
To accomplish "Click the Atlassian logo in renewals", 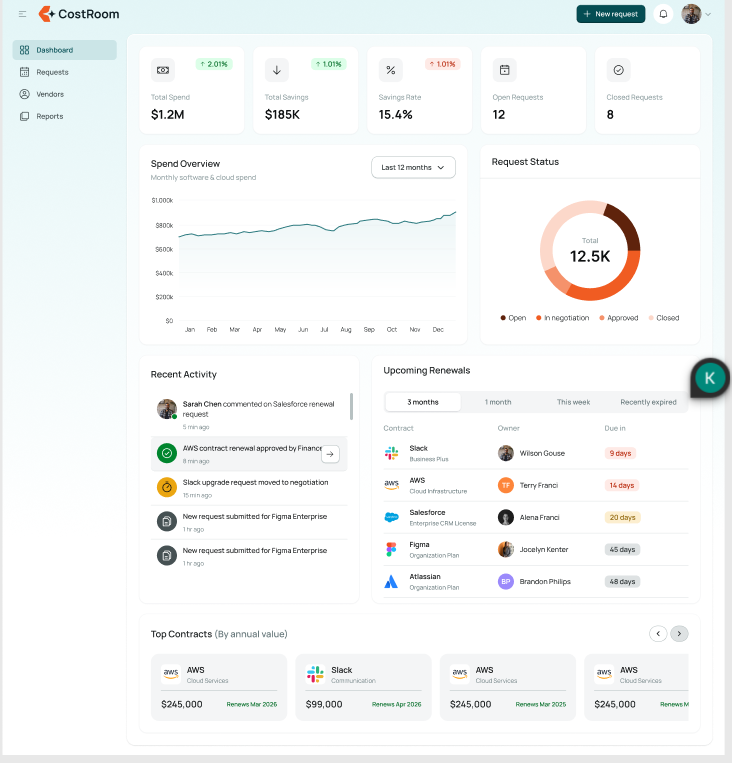I will pyautogui.click(x=391, y=581).
